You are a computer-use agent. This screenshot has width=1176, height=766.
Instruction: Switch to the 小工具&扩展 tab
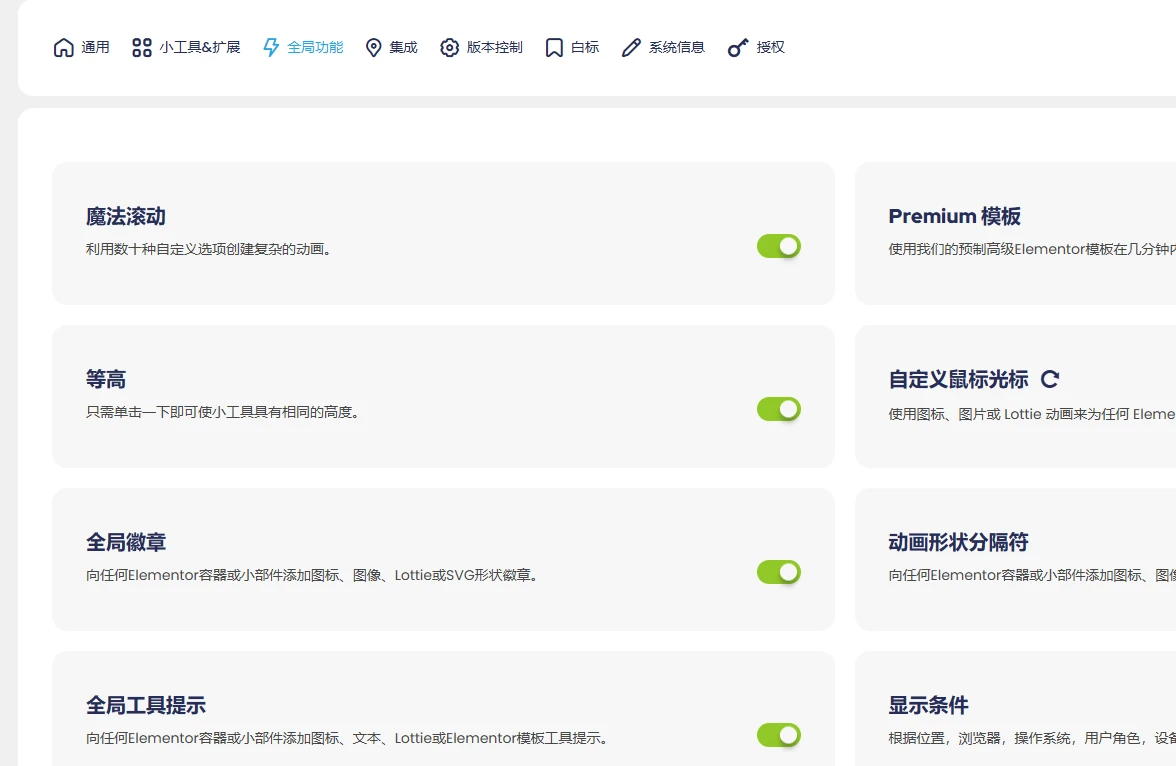click(185, 46)
